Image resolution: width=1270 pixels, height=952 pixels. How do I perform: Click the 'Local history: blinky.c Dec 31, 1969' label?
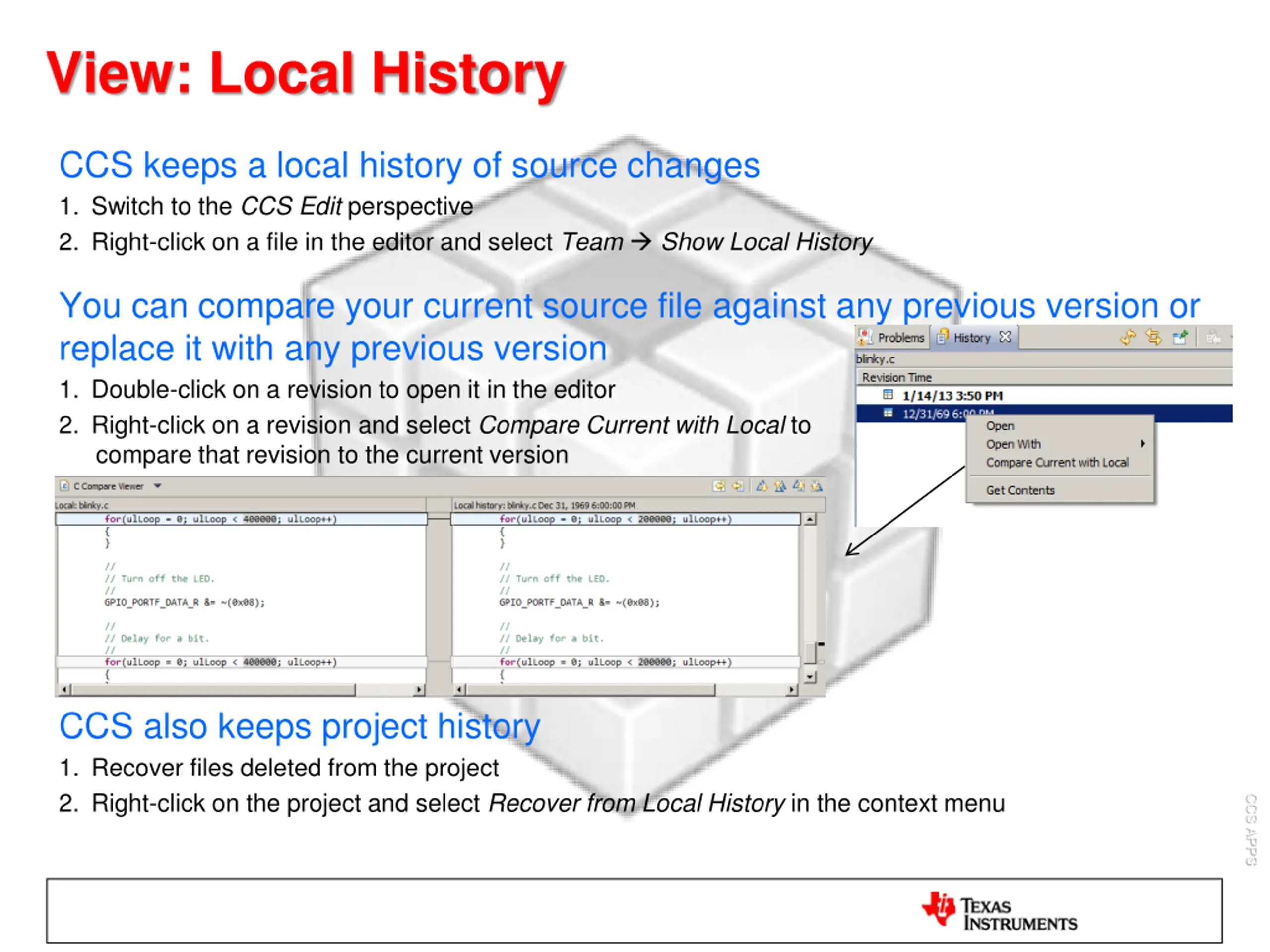[544, 506]
